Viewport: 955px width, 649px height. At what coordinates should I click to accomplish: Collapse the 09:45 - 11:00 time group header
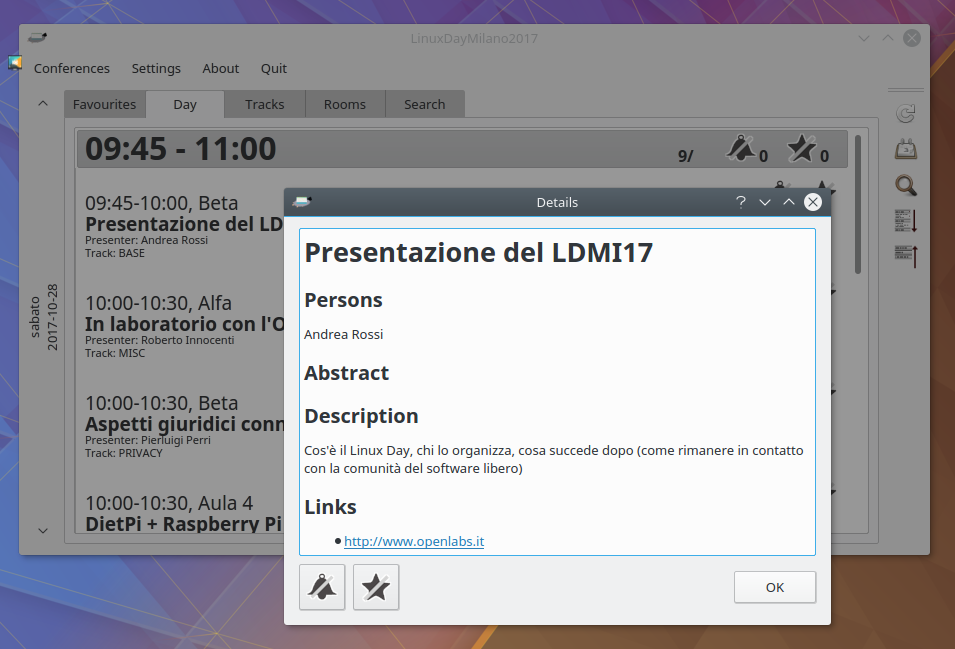coord(462,149)
